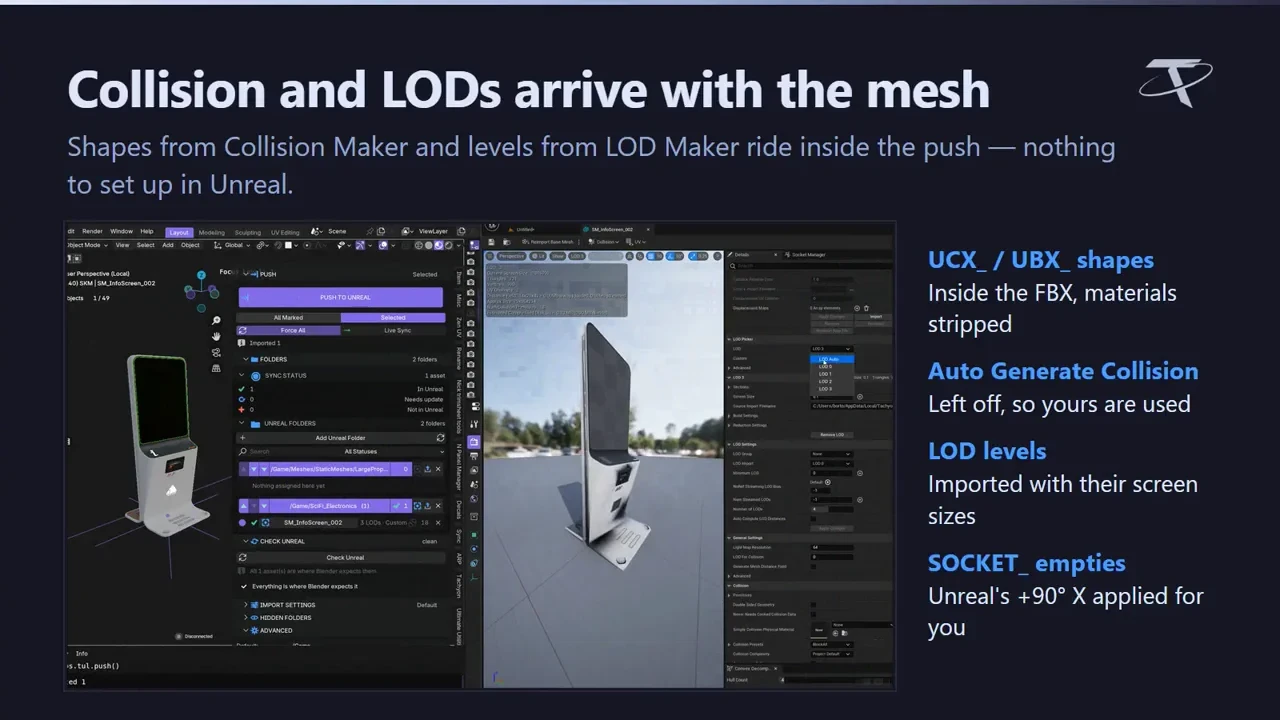Open the Global transform orientation dropdown
Viewport: 1280px width, 720px height.
tap(232, 245)
